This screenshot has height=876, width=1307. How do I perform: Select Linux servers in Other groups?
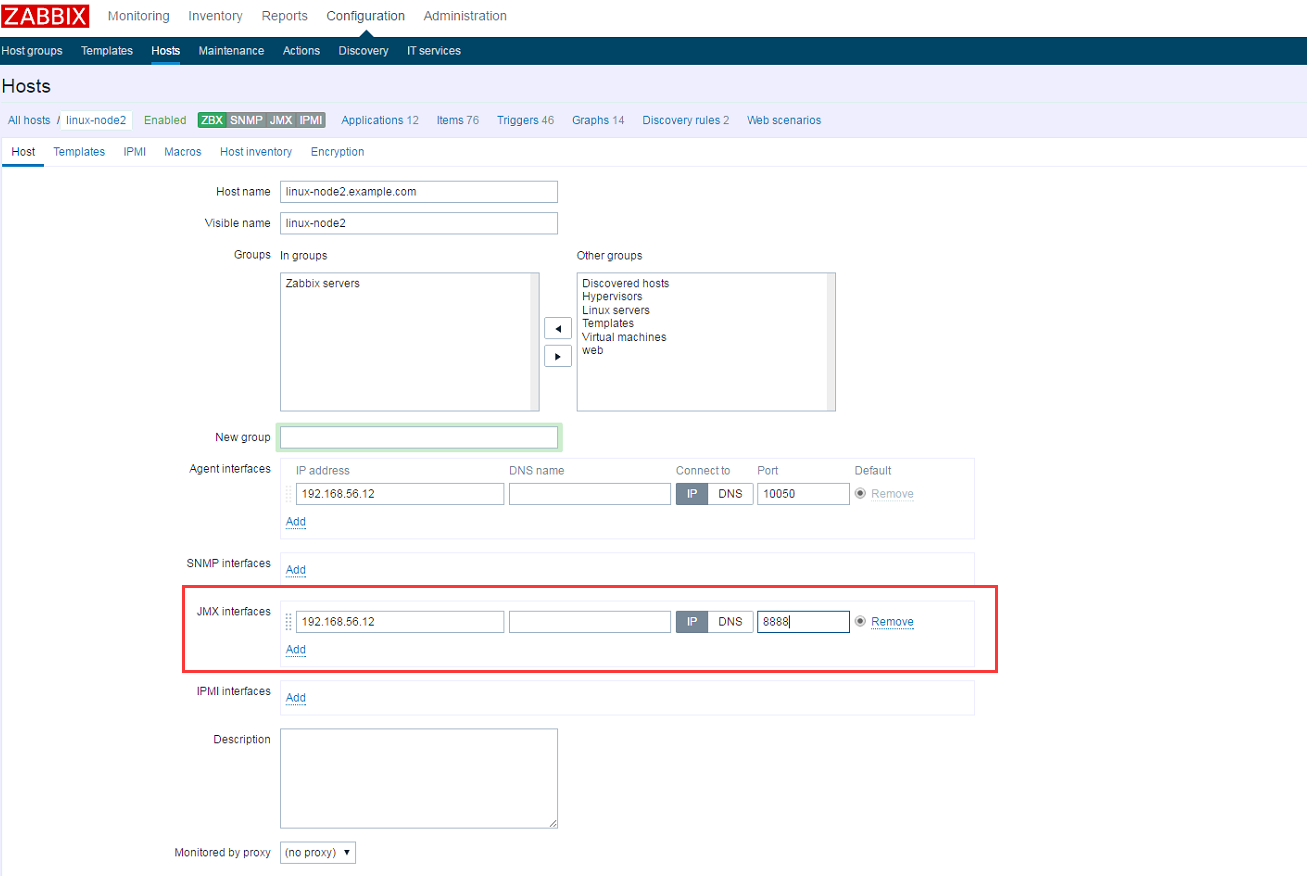coord(616,311)
